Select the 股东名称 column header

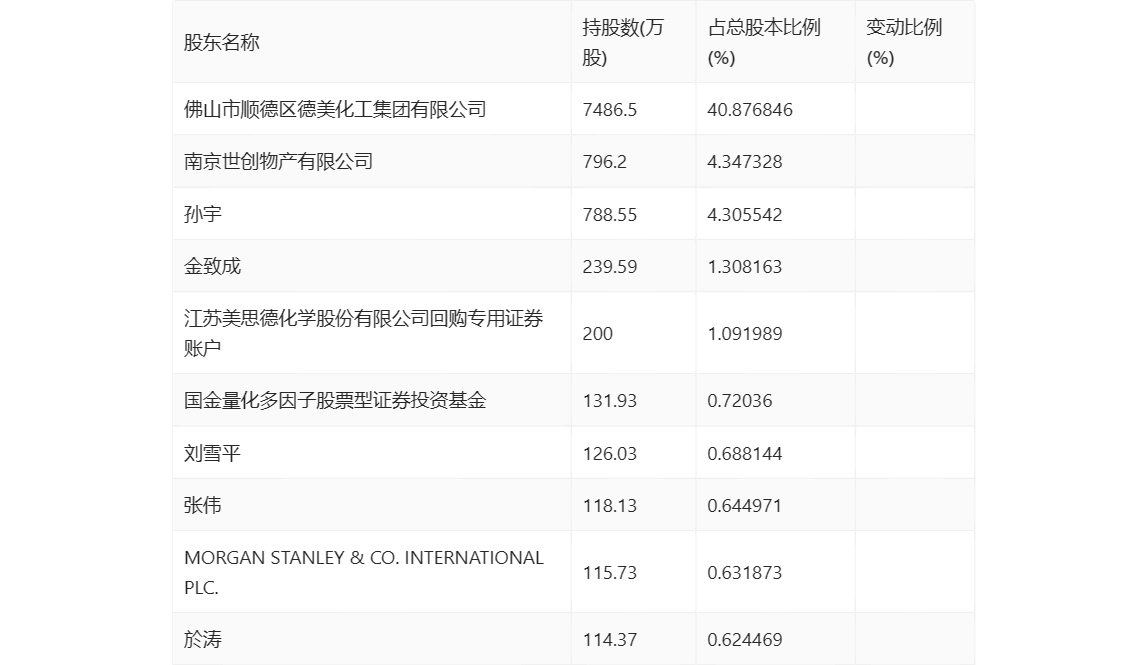pyautogui.click(x=222, y=42)
